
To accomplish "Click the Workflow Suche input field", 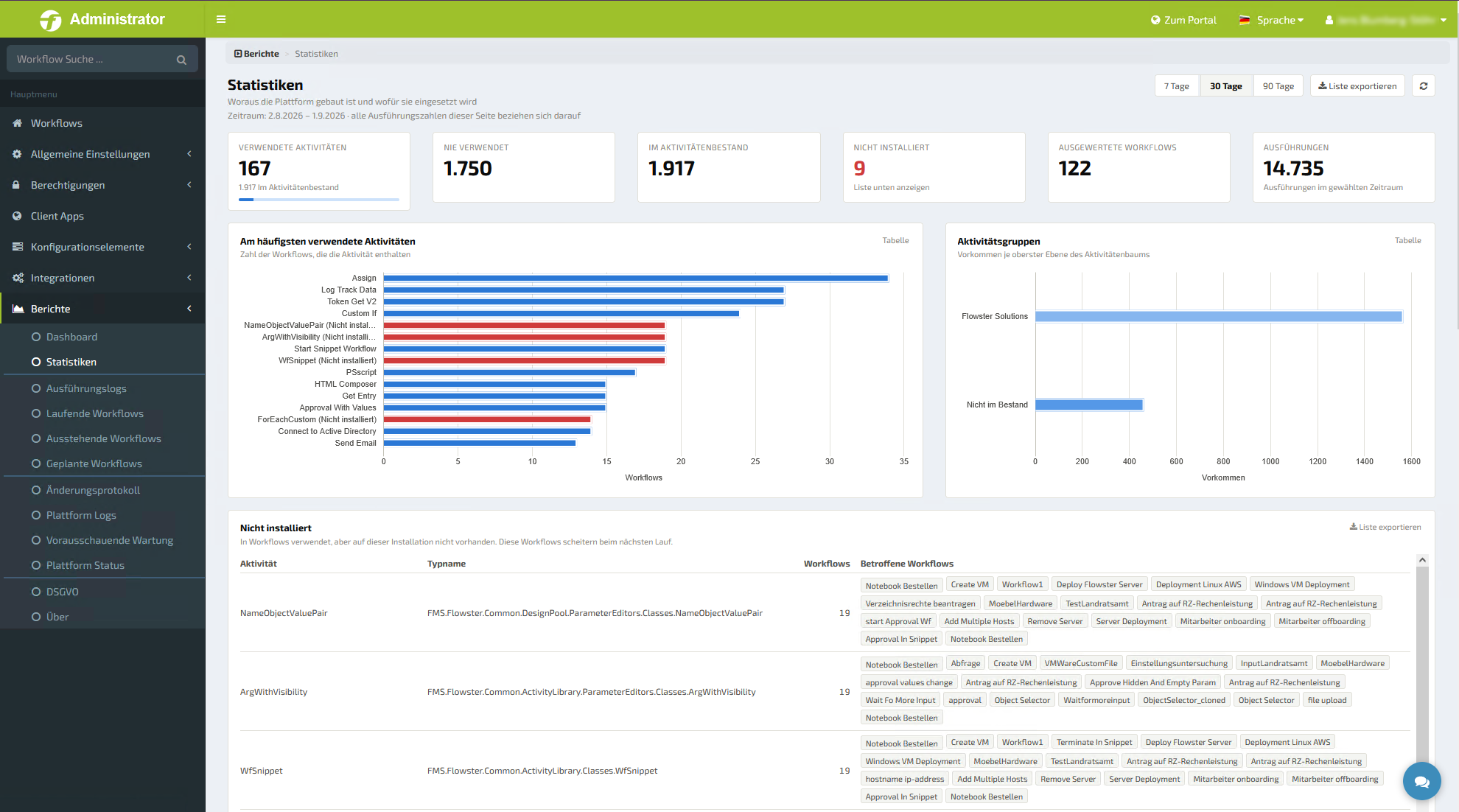I will point(102,60).
